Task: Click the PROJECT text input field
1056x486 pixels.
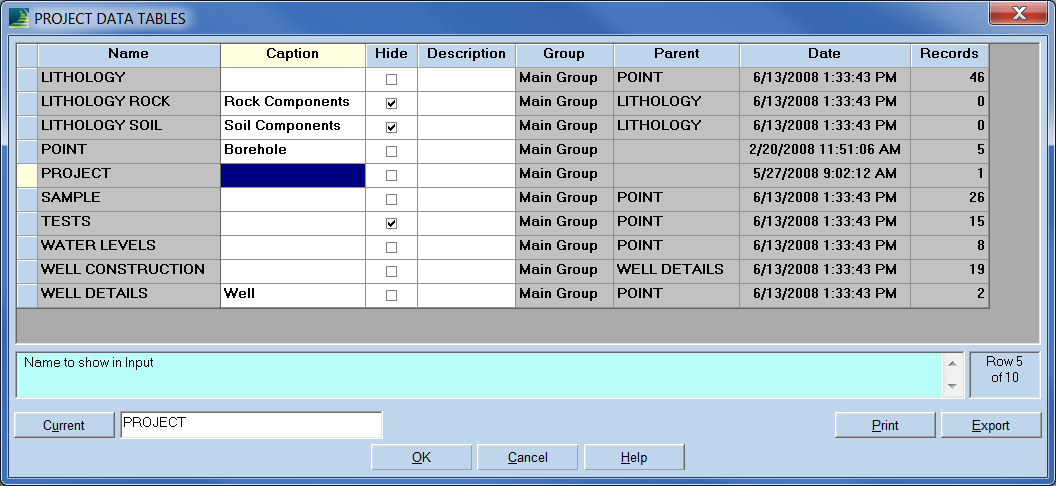Action: 251,425
